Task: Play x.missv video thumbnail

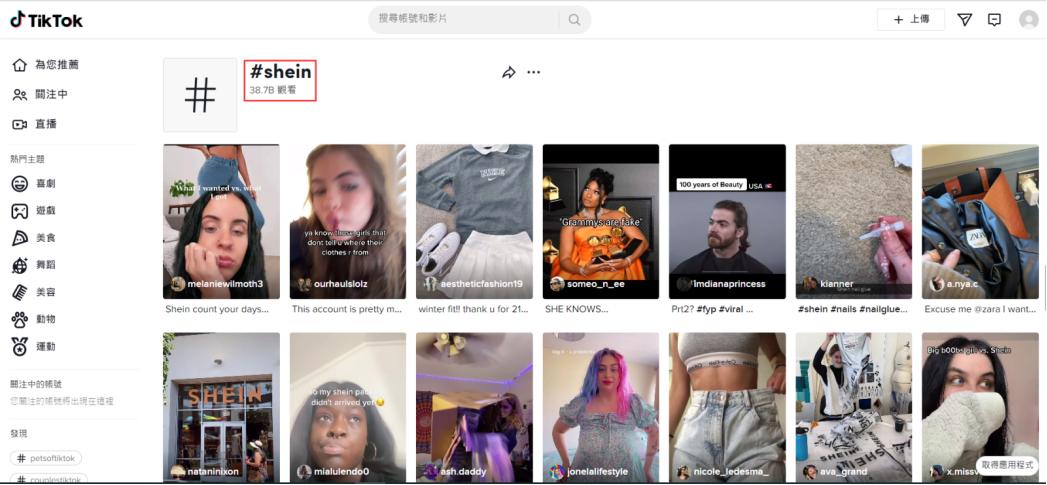Action: click(x=980, y=408)
